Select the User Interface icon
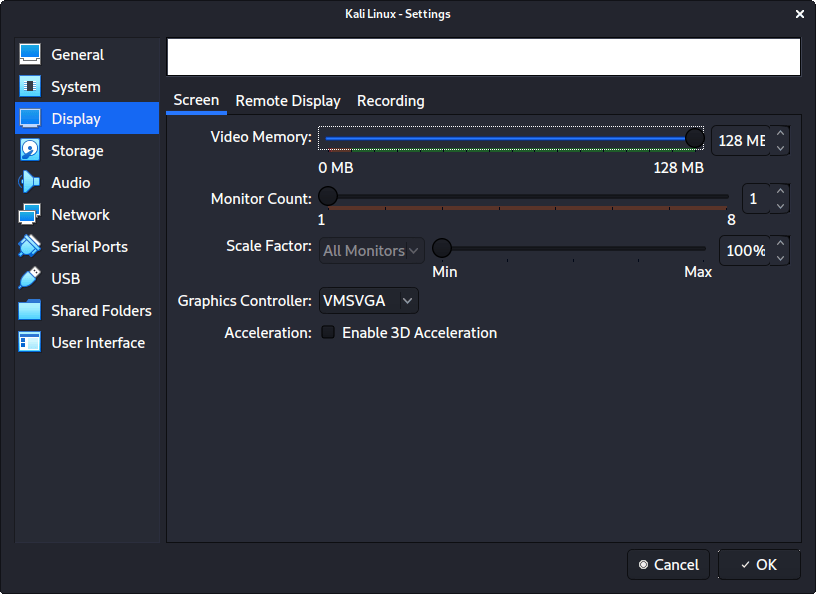 pos(30,343)
